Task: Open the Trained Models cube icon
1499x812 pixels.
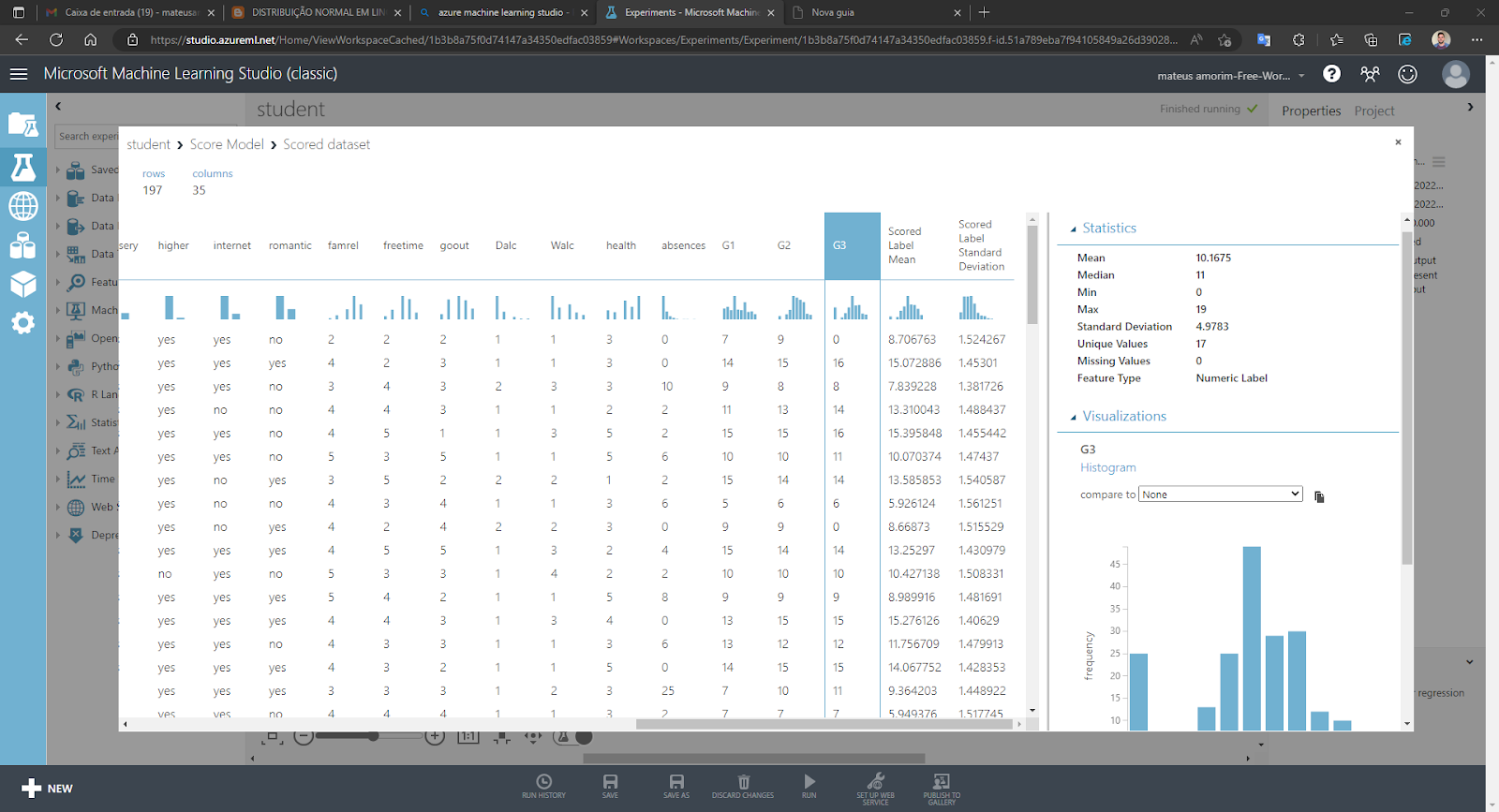Action: click(x=22, y=284)
